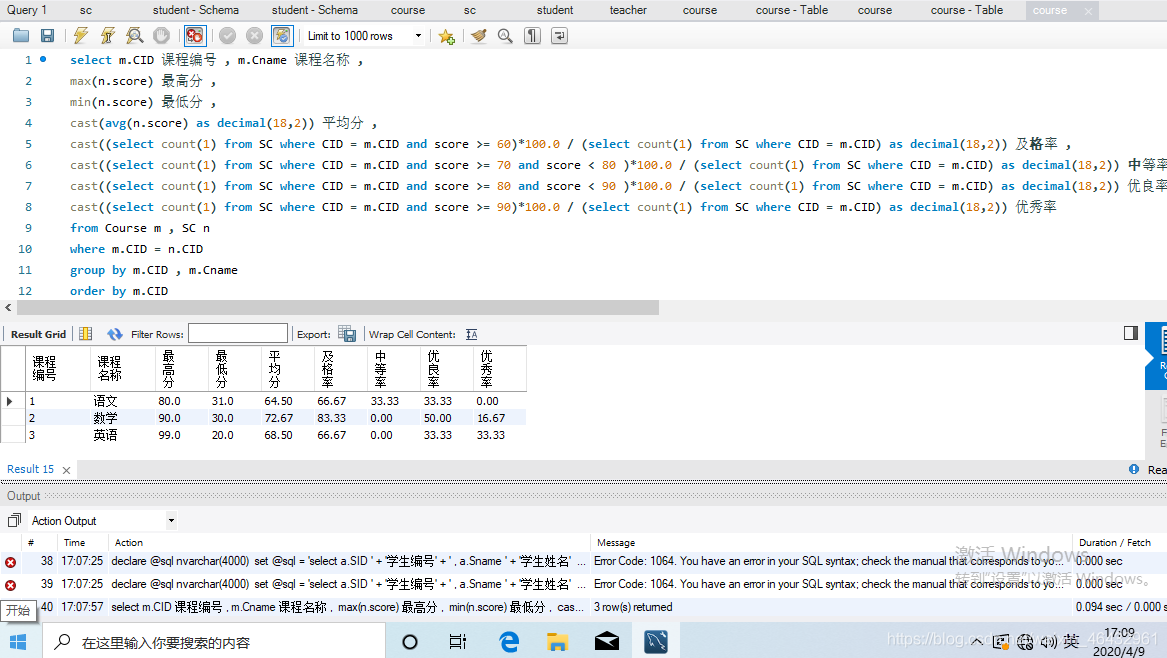
Task: Select output row 40 with 3 row(s) returned
Action: pos(584,607)
